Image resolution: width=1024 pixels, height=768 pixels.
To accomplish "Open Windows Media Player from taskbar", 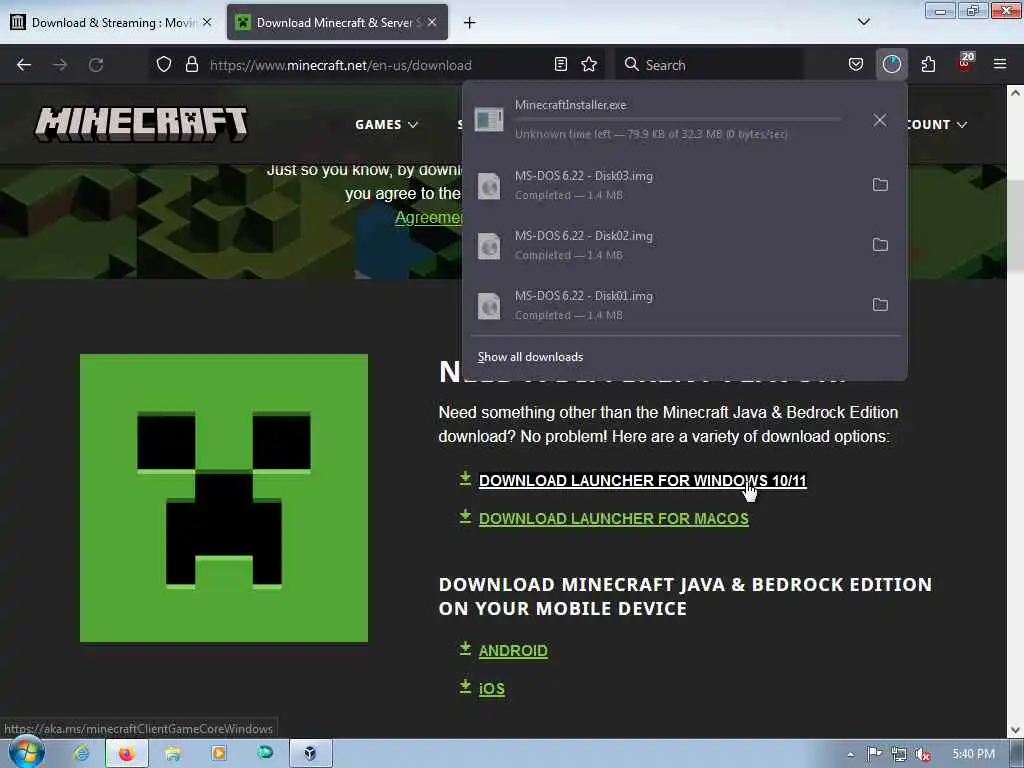I will 219,754.
